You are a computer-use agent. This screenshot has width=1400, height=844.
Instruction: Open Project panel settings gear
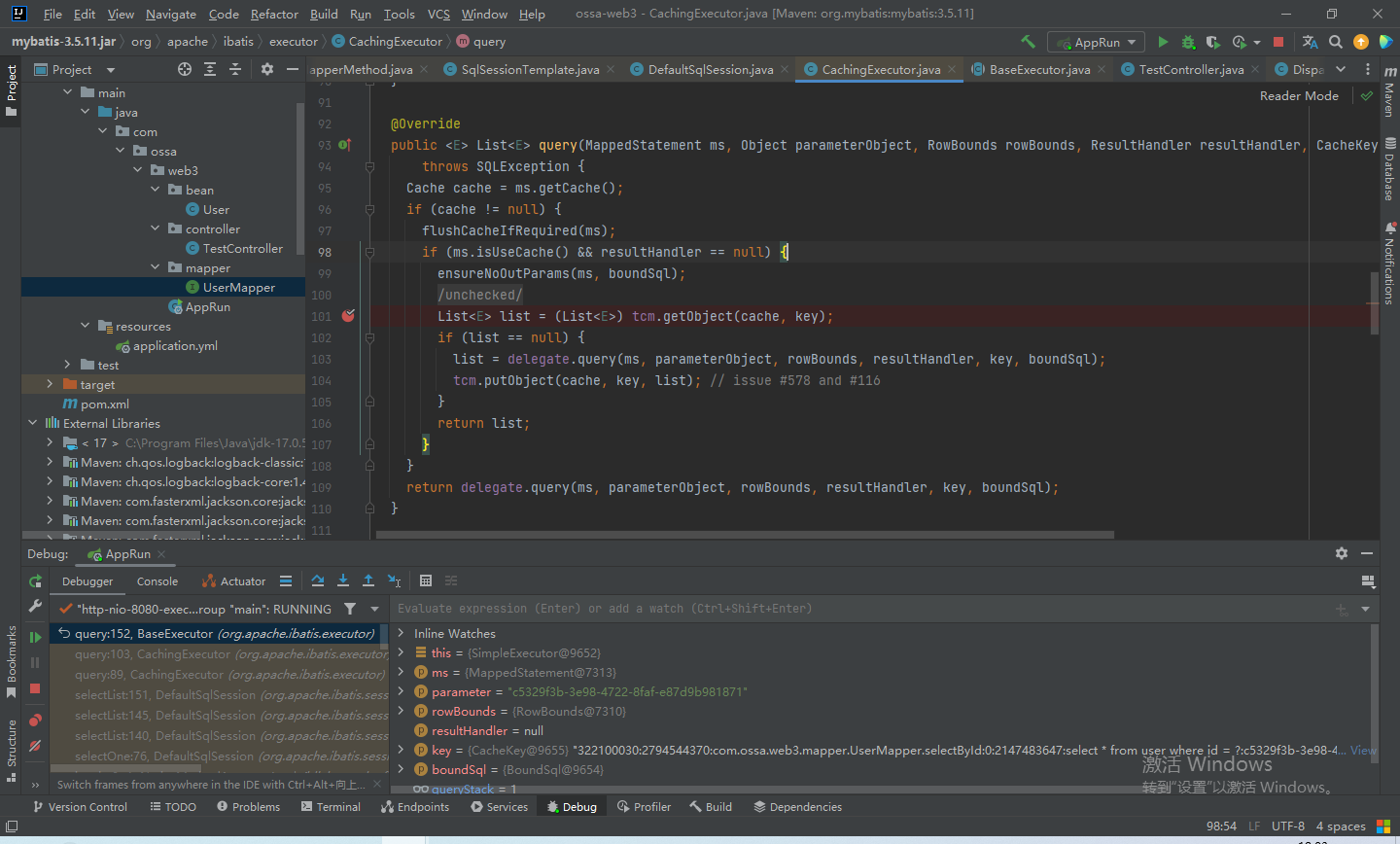pyautogui.click(x=267, y=69)
